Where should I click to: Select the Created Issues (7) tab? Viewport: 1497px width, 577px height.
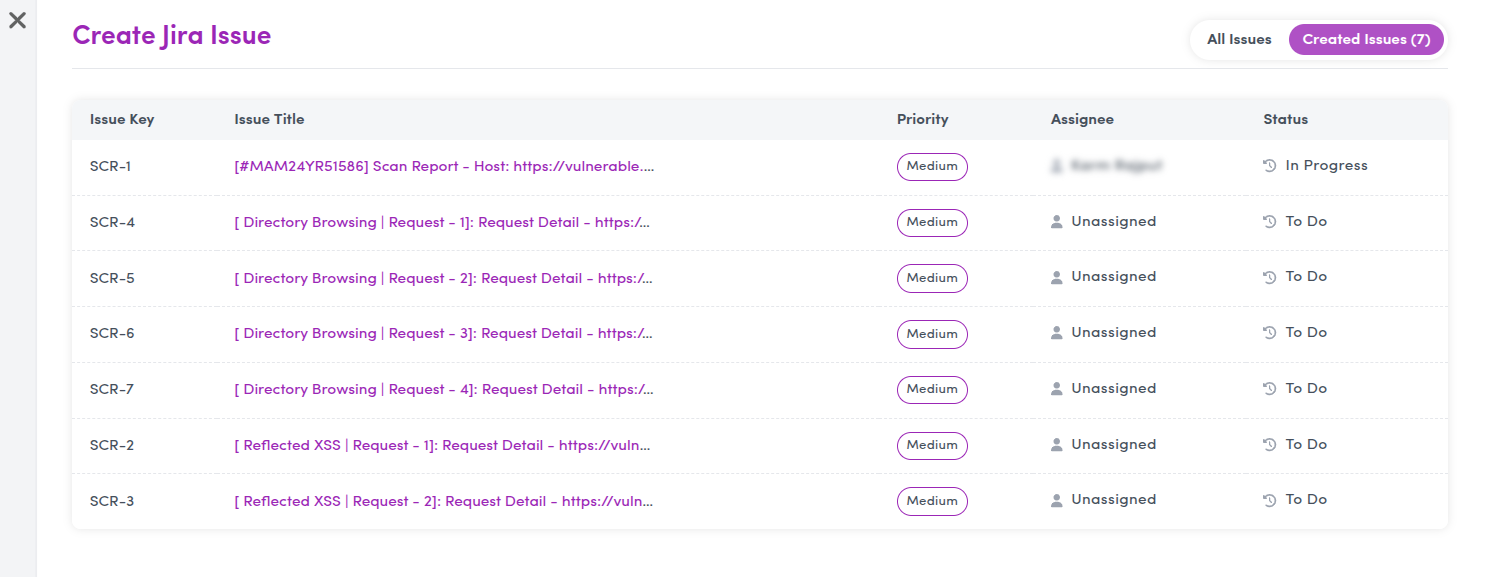1366,40
